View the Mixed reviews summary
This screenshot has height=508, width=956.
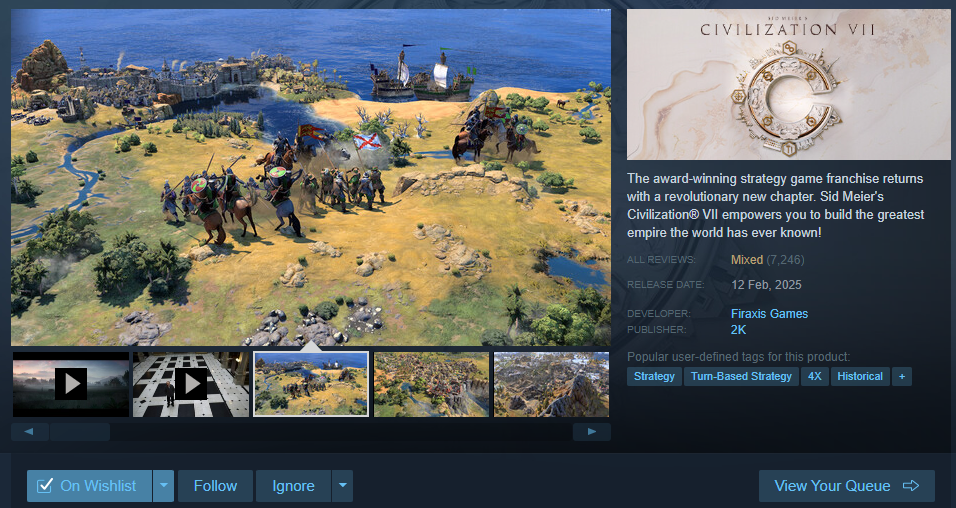(x=747, y=260)
